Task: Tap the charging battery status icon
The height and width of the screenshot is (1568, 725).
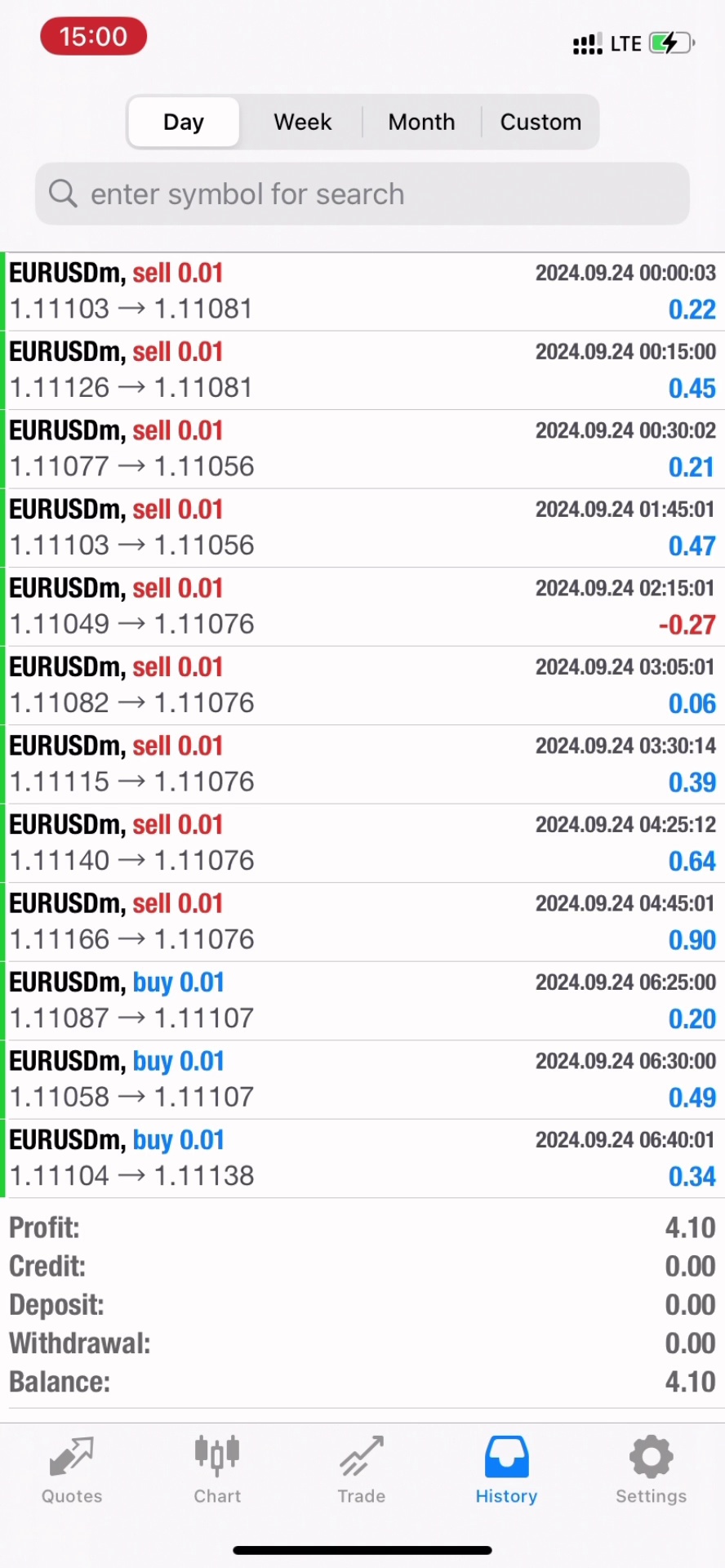Action: pos(671,43)
